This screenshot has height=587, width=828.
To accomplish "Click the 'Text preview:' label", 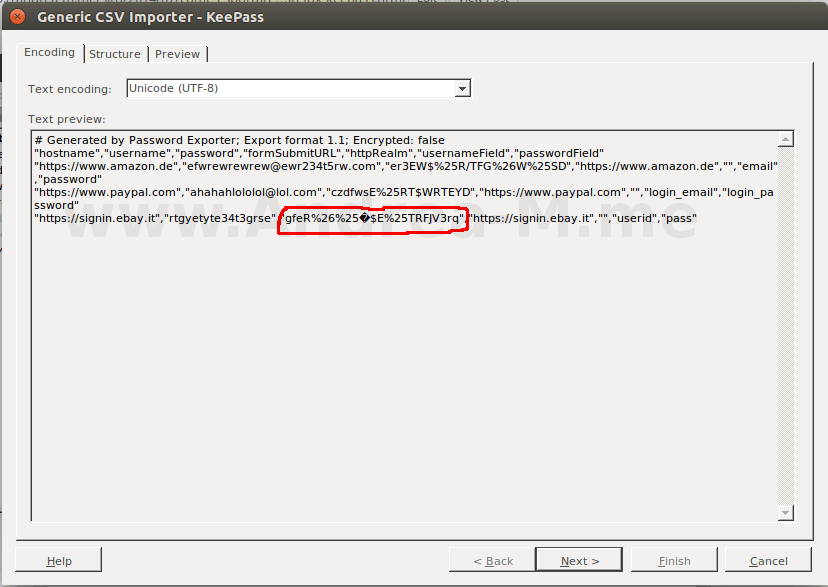I will coord(67,119).
